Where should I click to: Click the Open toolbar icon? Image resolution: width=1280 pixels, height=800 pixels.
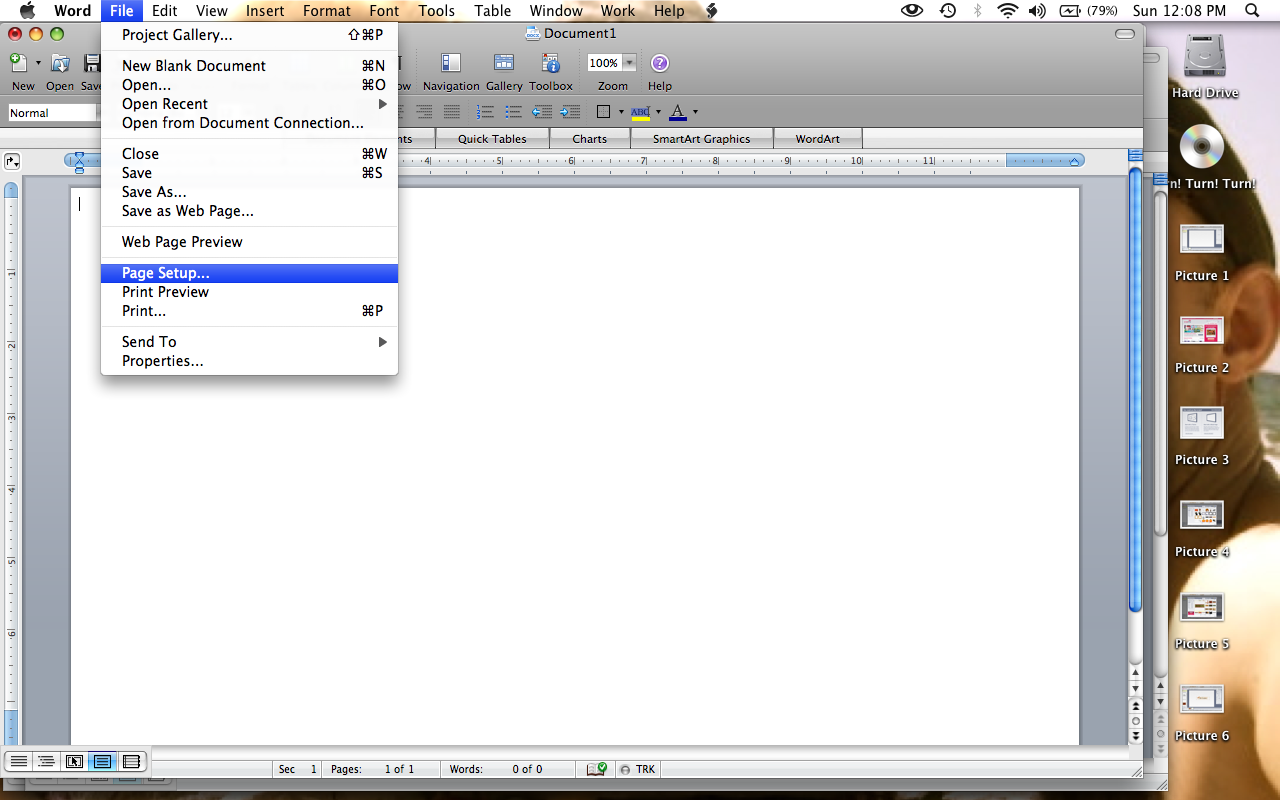(60, 63)
